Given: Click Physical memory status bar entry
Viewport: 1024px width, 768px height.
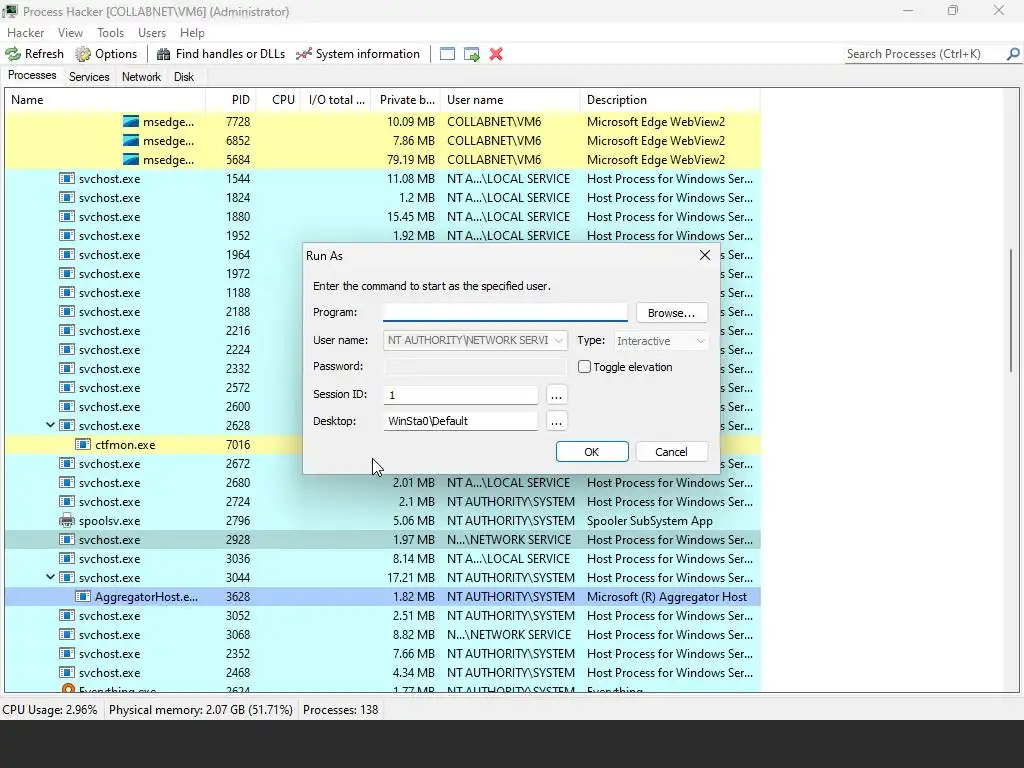Looking at the screenshot, I should tap(200, 710).
